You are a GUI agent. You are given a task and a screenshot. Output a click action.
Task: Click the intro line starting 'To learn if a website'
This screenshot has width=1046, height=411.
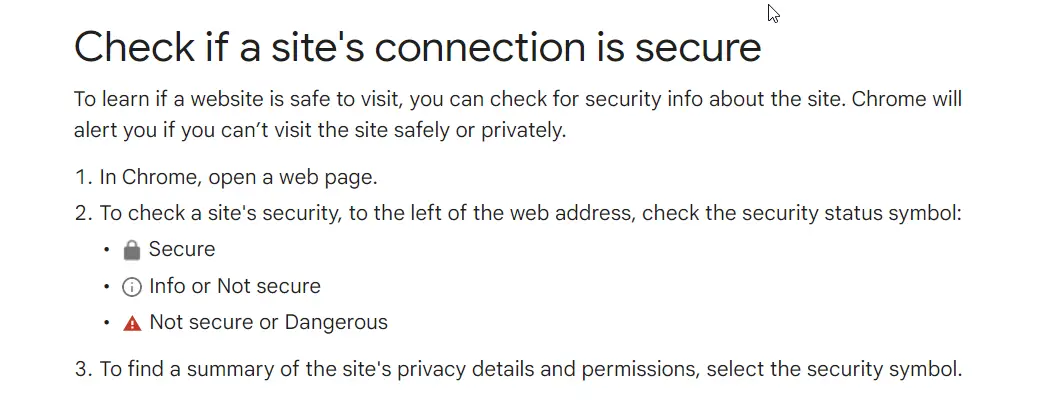pyautogui.click(x=518, y=99)
